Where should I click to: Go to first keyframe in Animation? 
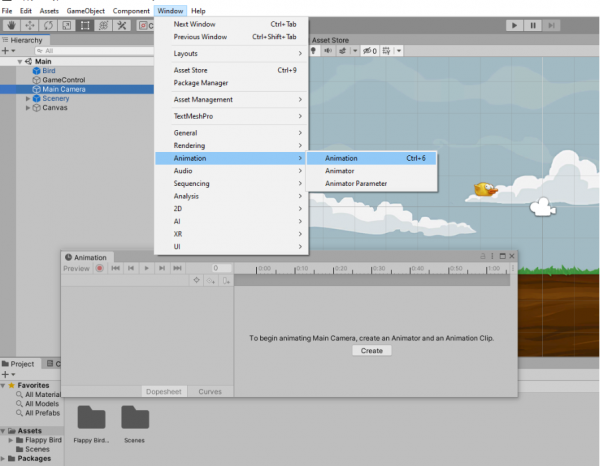116,269
